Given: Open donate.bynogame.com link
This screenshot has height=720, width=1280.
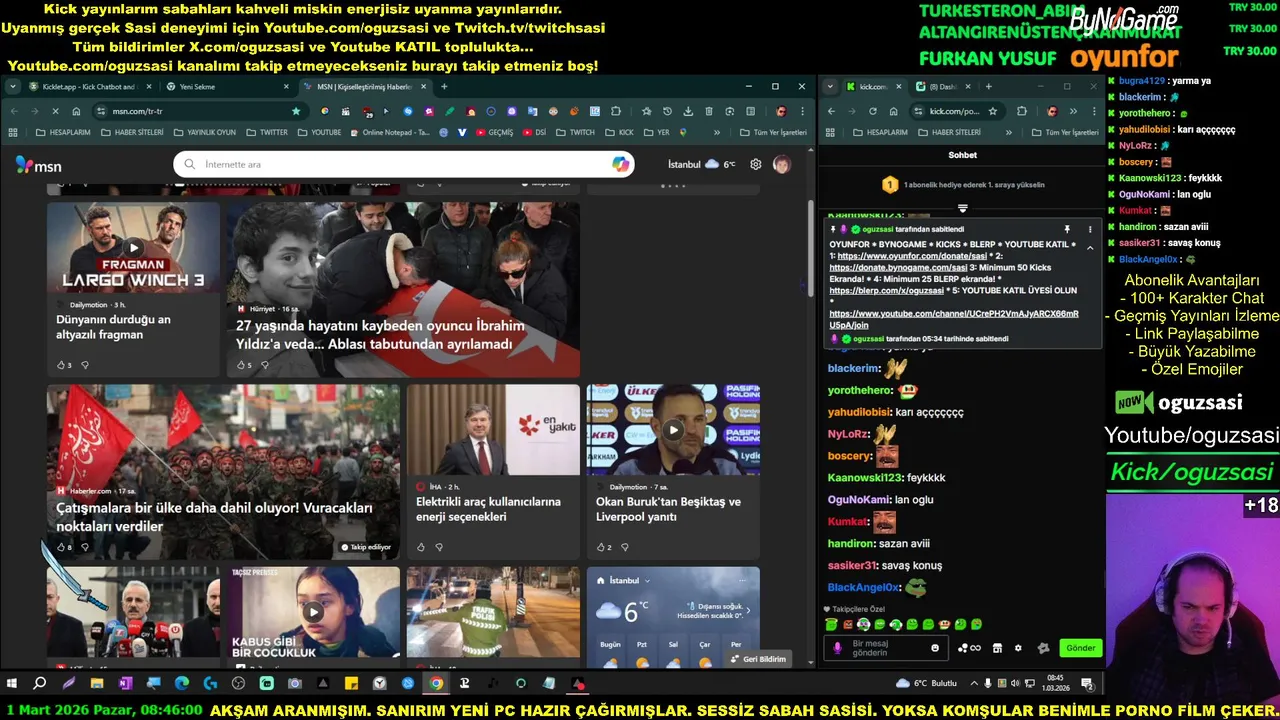Looking at the screenshot, I should (898, 267).
